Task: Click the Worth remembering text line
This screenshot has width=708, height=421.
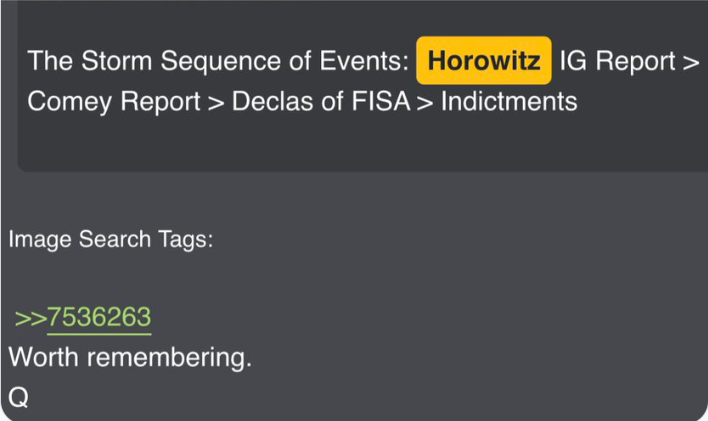Action: [130, 358]
